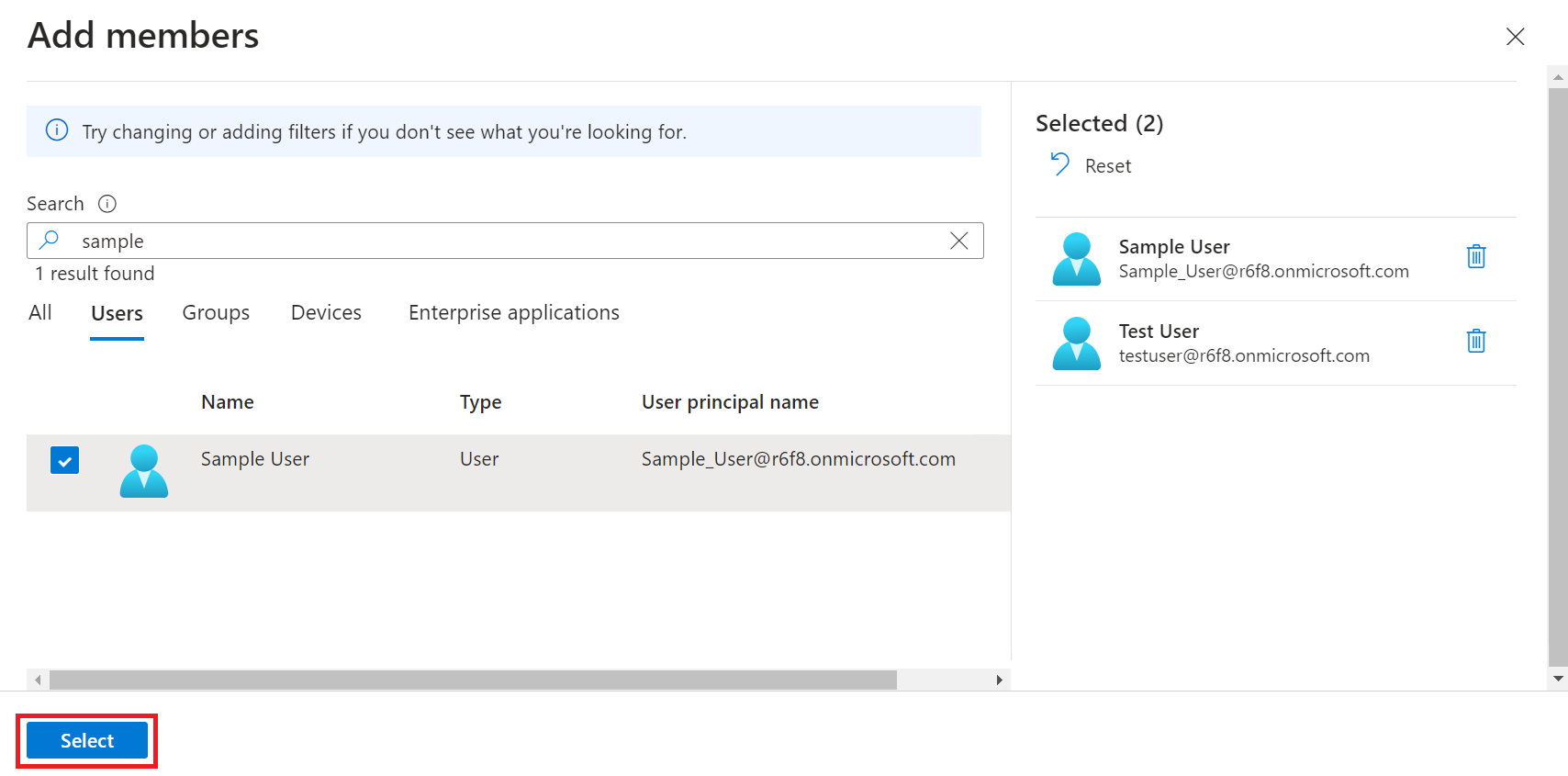Close the Add members panel

coord(1515,37)
